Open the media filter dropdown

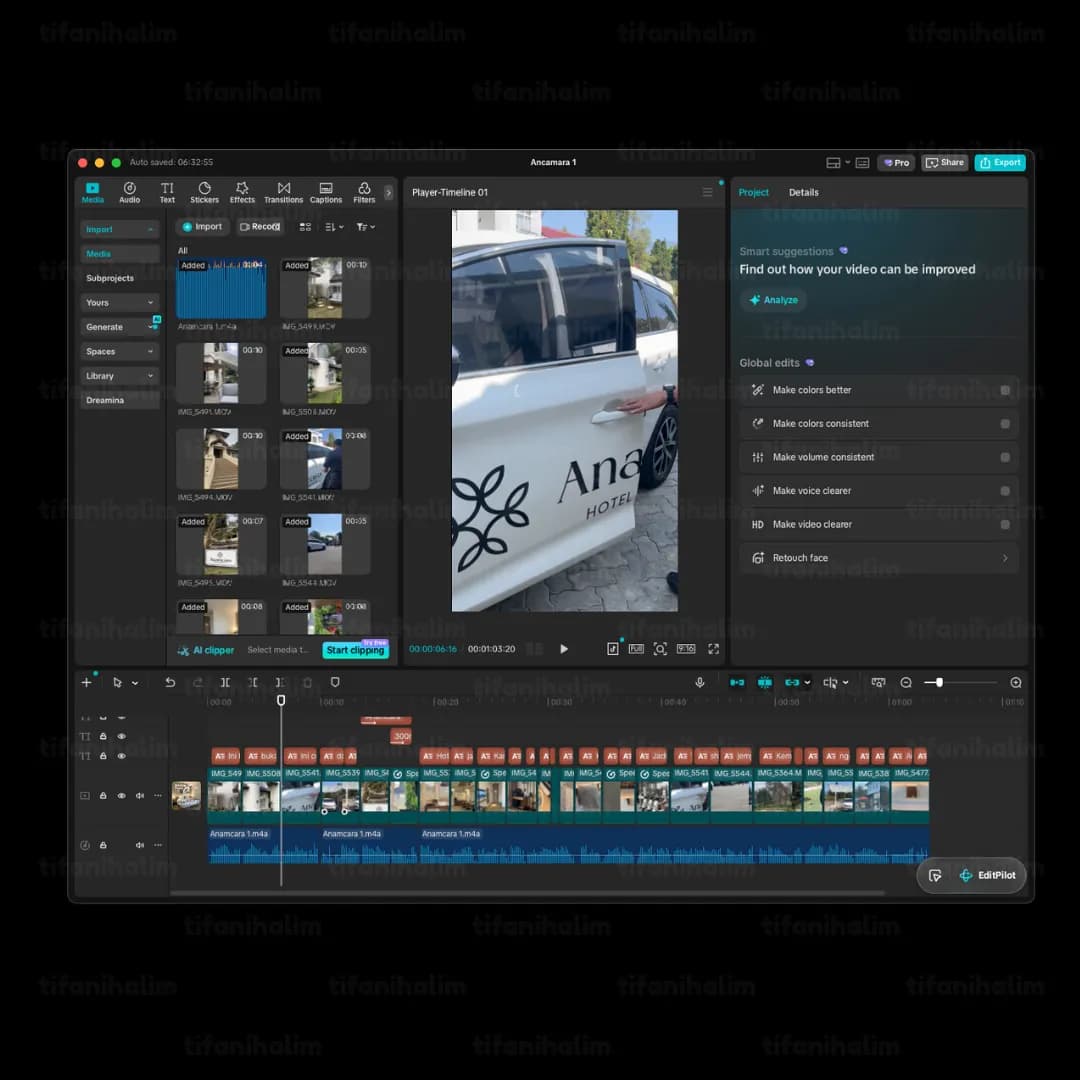click(366, 227)
